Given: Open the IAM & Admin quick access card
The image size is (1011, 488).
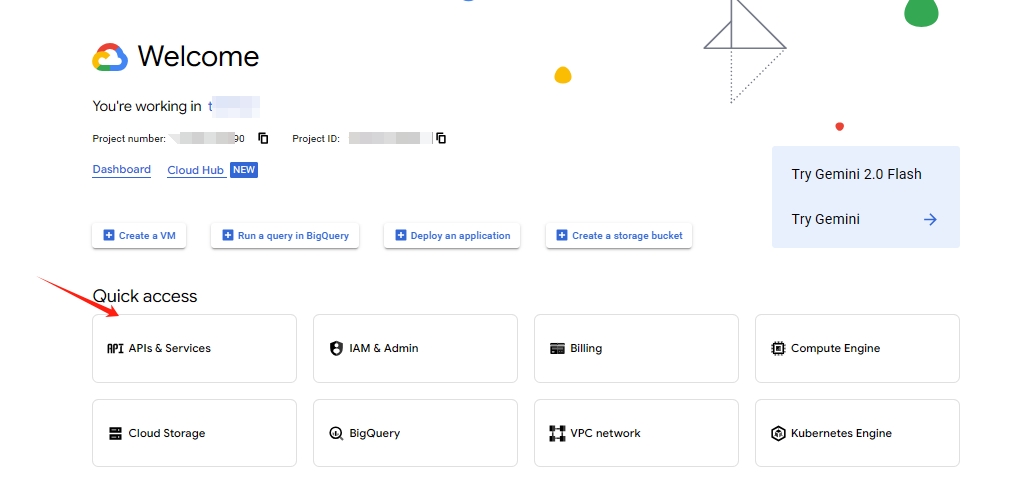Looking at the screenshot, I should tap(415, 348).
